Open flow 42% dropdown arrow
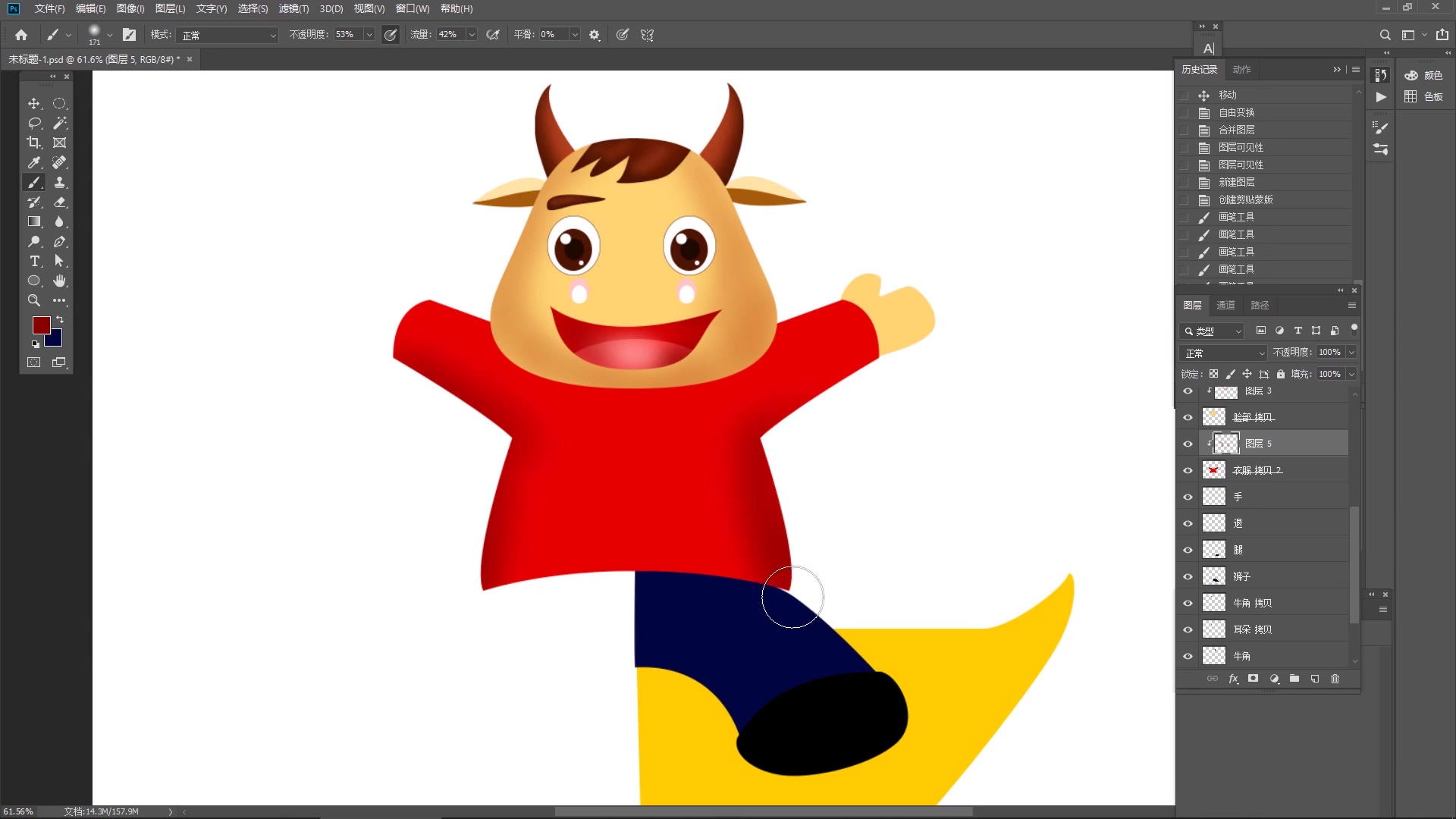The height and width of the screenshot is (819, 1456). click(472, 35)
